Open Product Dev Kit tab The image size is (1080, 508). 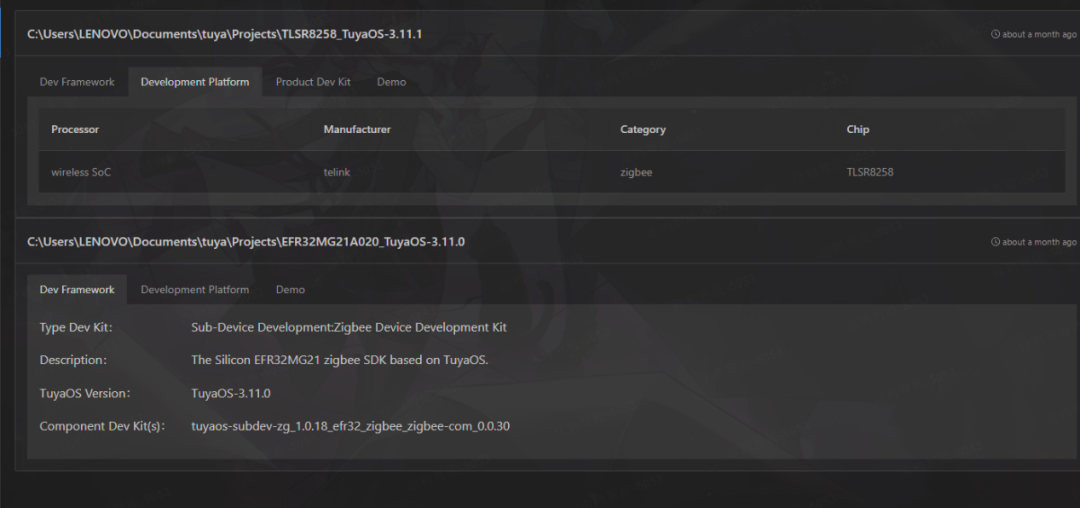click(x=313, y=82)
